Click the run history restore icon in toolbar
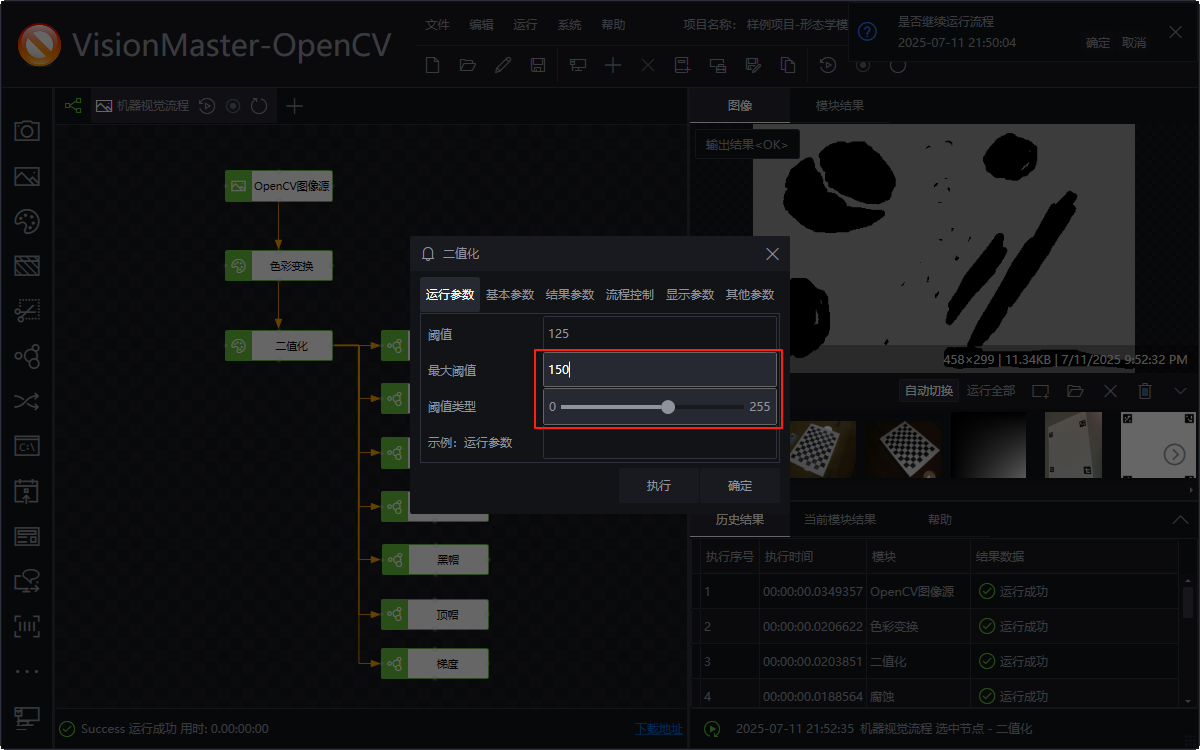Viewport: 1200px width, 750px height. [828, 64]
